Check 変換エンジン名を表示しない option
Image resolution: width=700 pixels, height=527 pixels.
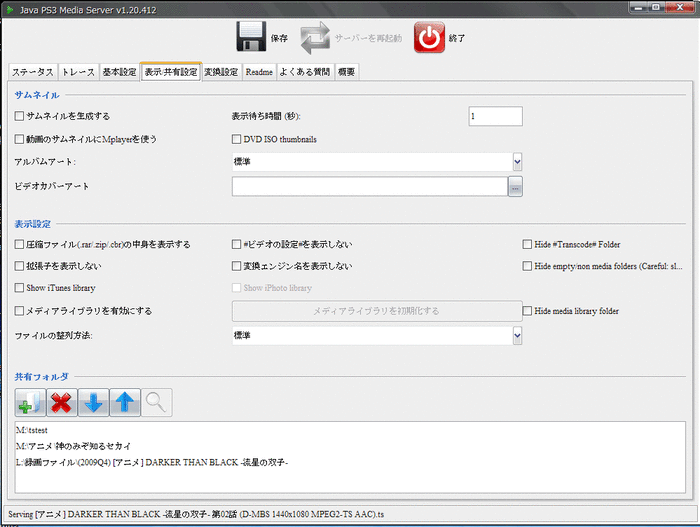(x=237, y=266)
